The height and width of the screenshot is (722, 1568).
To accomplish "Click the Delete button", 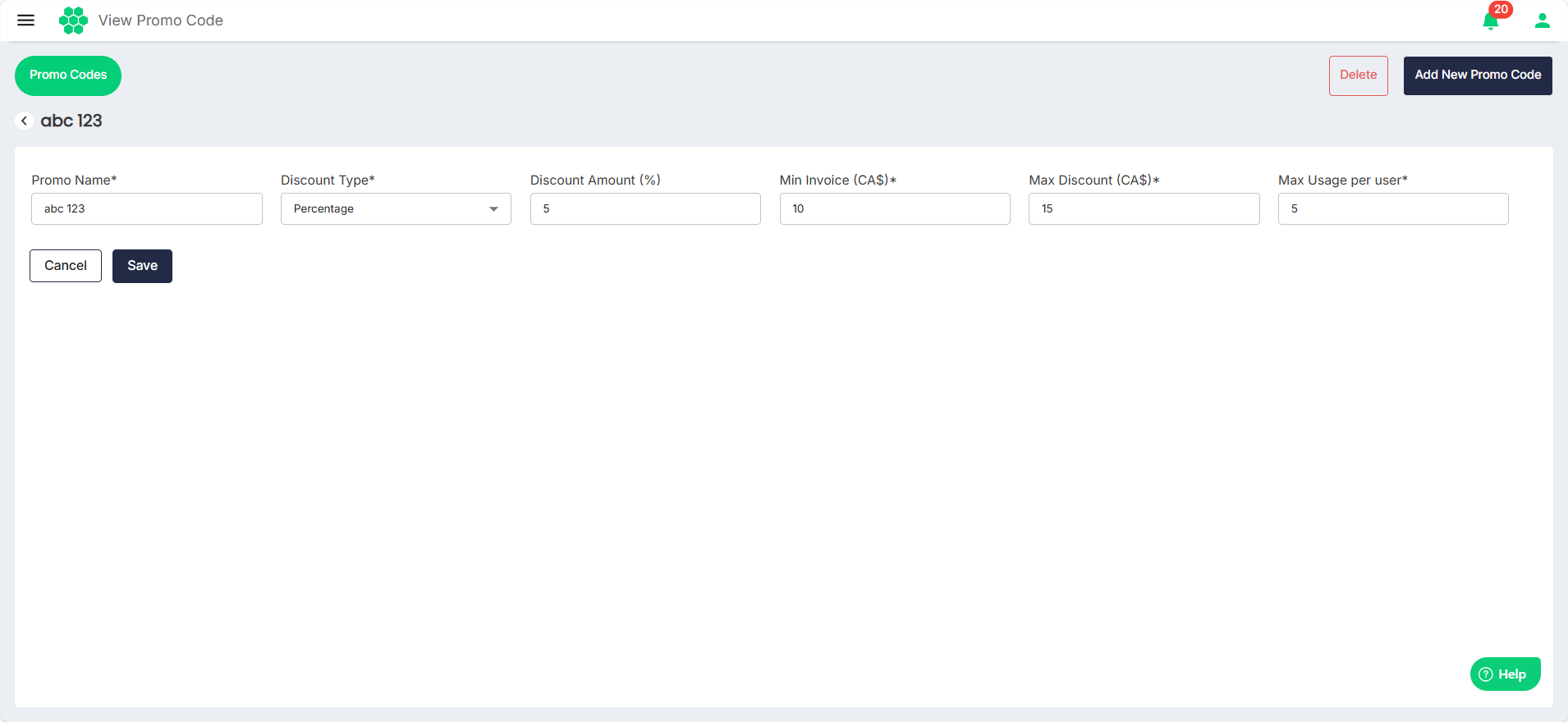I will click(1359, 75).
